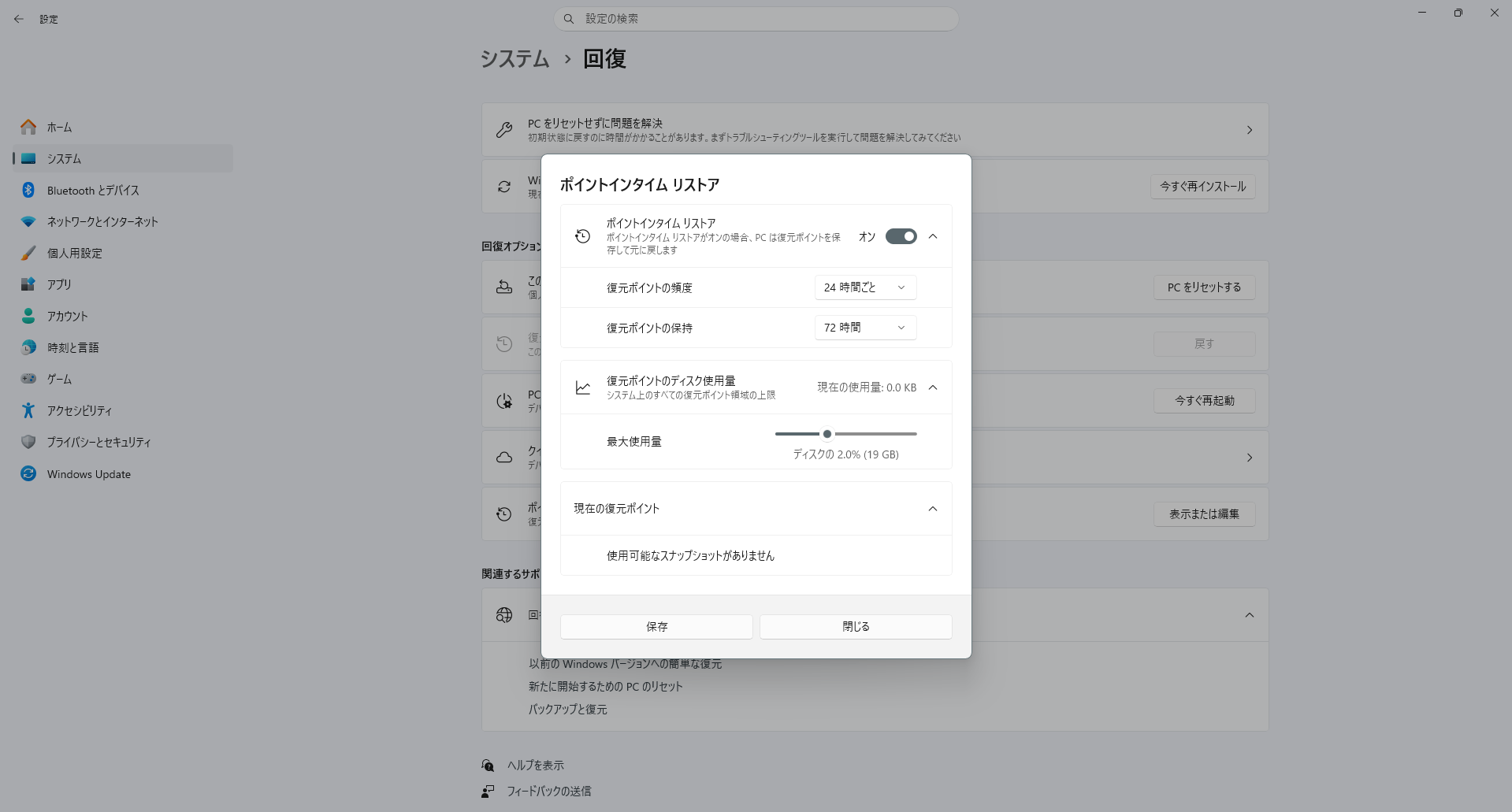Image resolution: width=1512 pixels, height=812 pixels.
Task: Click the プライバシー shield icon
Action: (x=28, y=442)
